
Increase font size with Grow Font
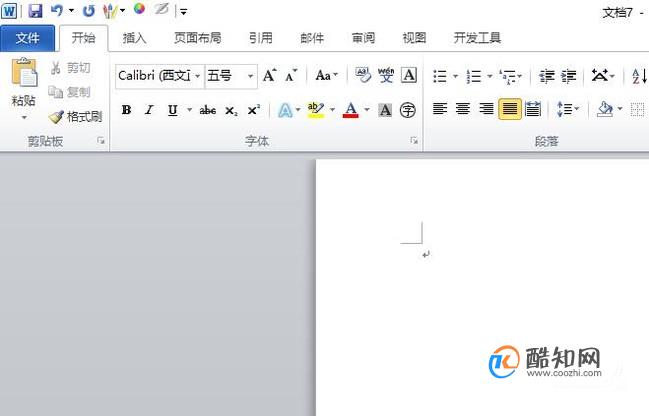269,76
